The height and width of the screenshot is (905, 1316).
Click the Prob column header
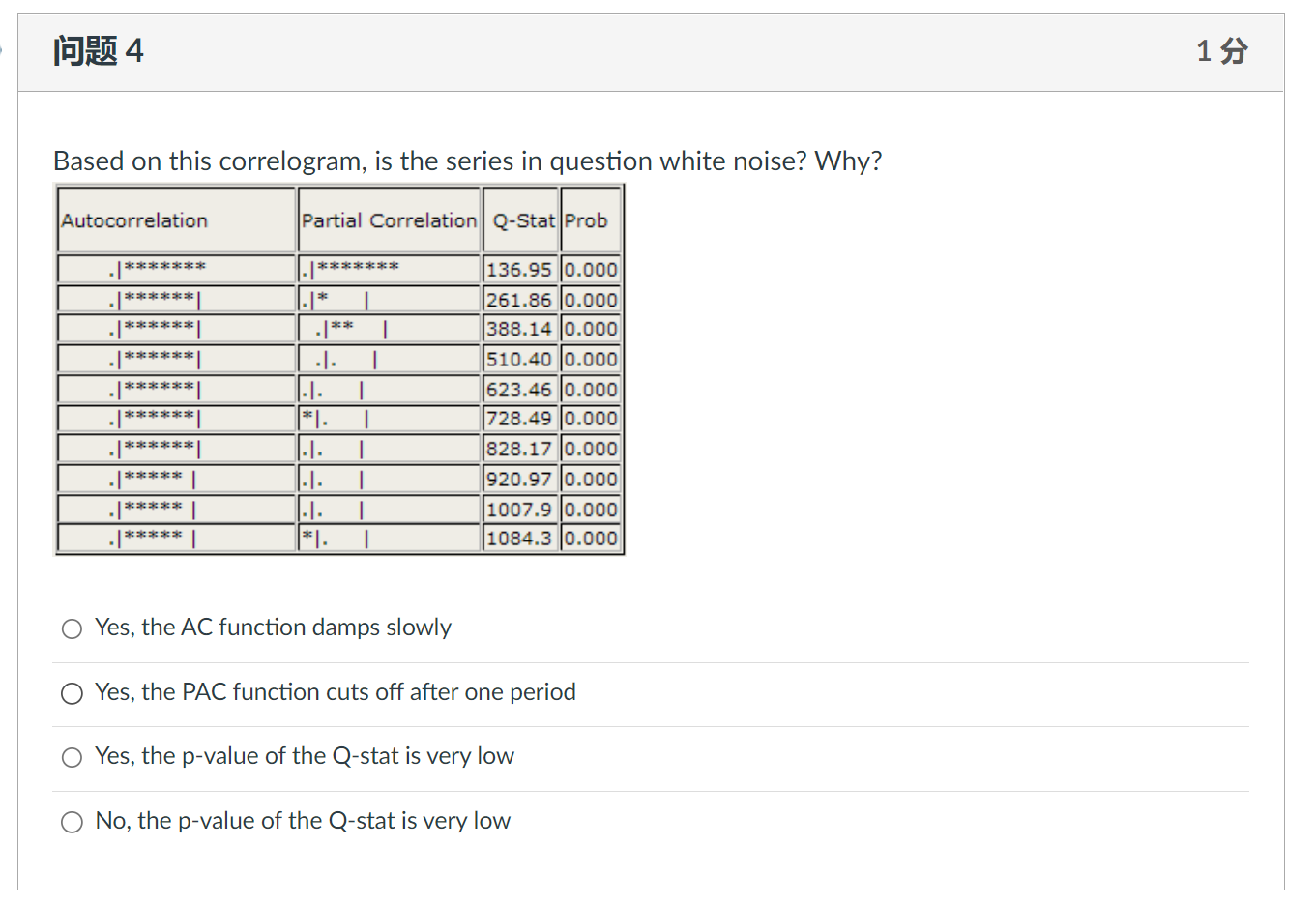click(590, 220)
